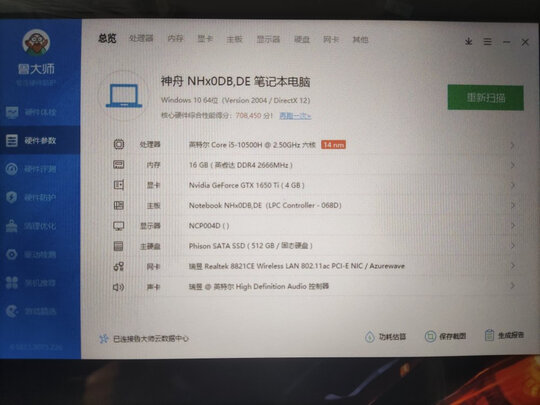This screenshot has height=405, width=540.
Task: Click the green 重新扫描 button
Action: click(486, 98)
